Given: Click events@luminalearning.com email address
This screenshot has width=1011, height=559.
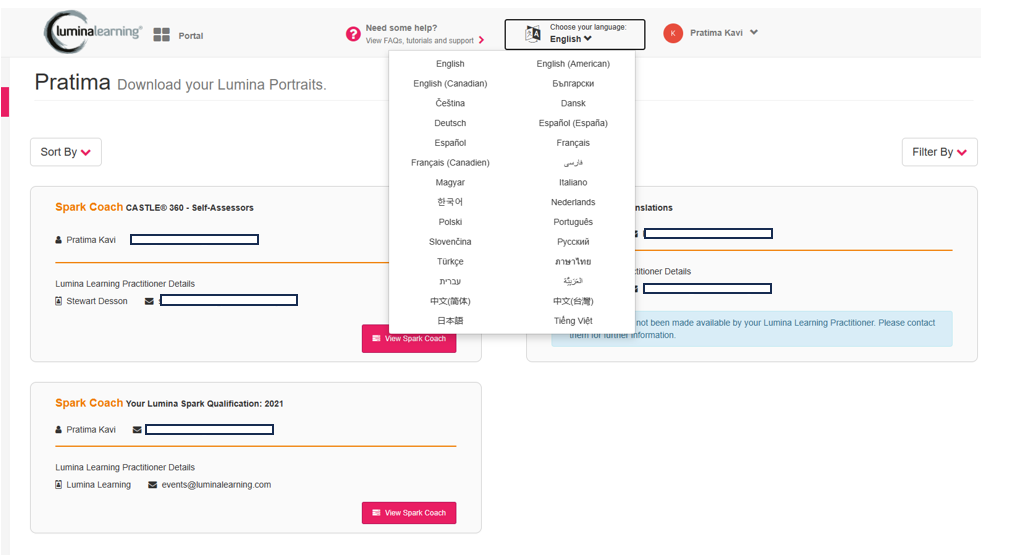Looking at the screenshot, I should [216, 485].
